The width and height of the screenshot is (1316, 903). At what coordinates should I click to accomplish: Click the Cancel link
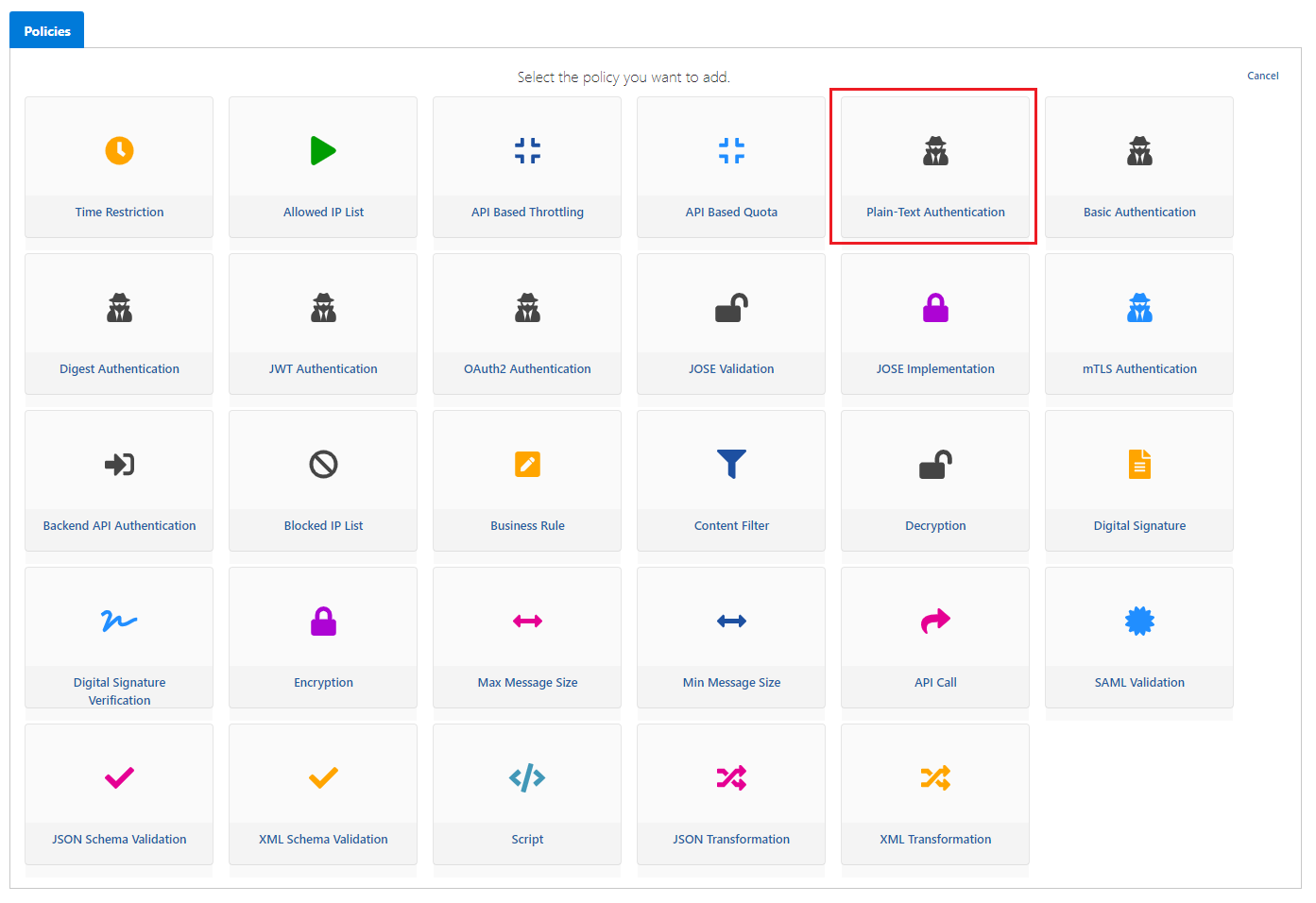[x=1262, y=76]
